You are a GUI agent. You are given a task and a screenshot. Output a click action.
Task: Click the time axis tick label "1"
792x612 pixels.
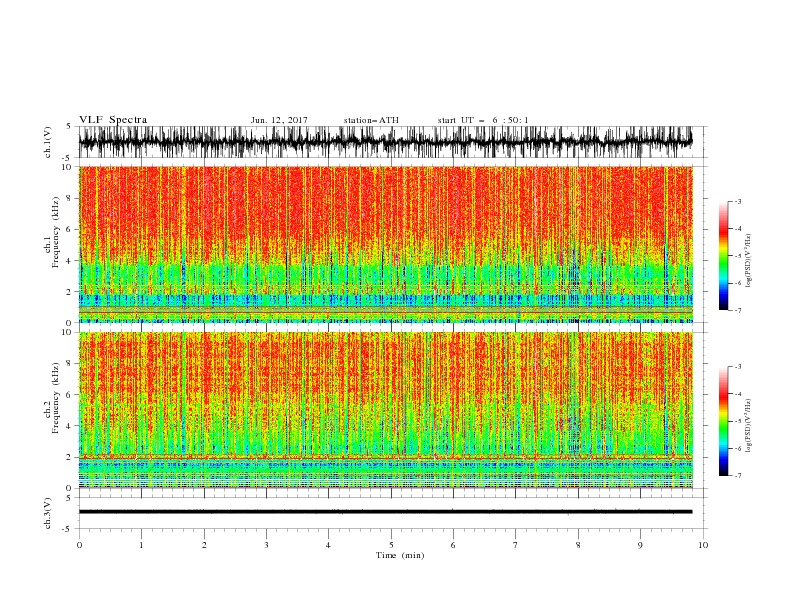141,545
